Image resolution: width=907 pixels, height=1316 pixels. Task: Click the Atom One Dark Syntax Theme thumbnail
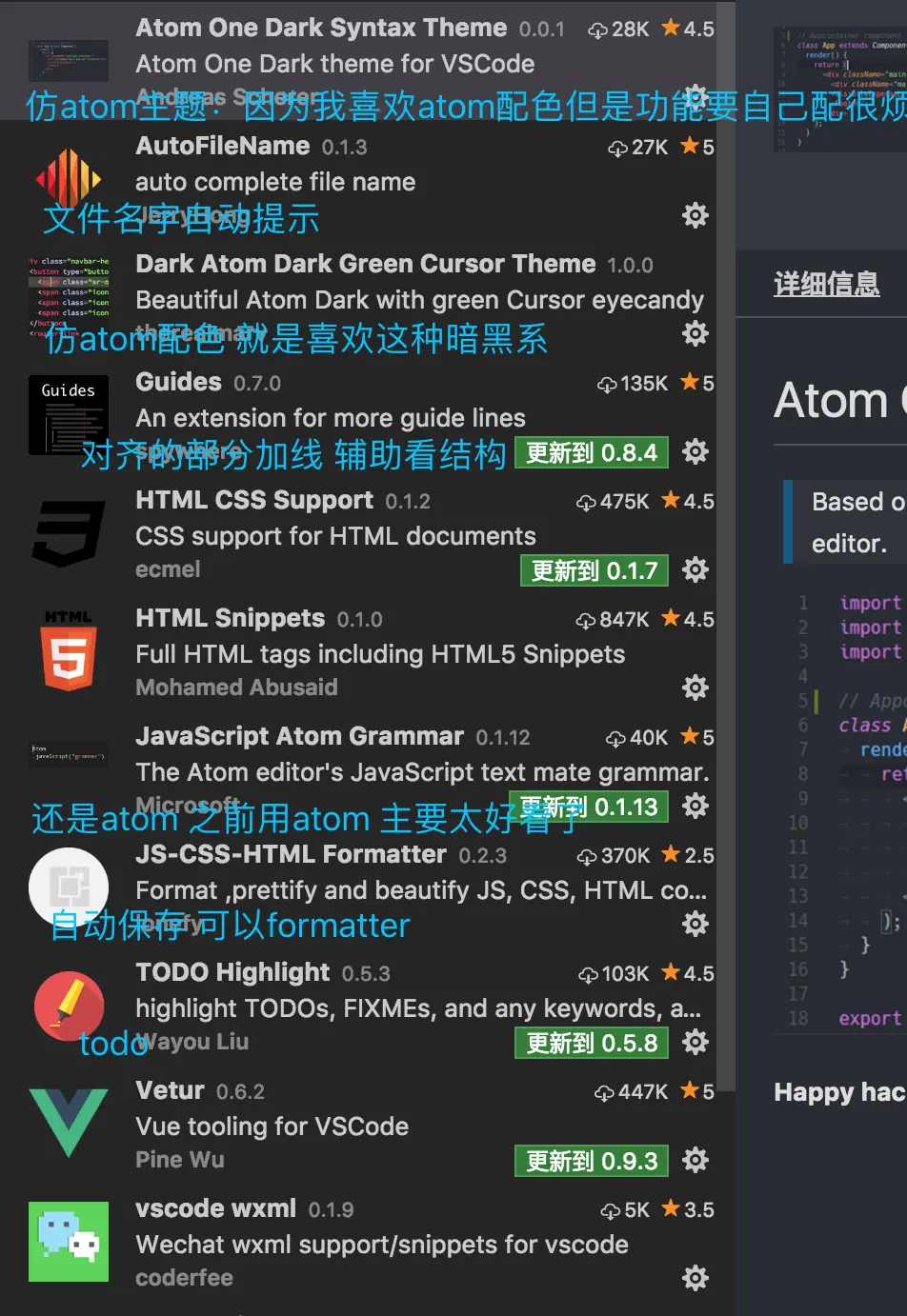[x=69, y=60]
